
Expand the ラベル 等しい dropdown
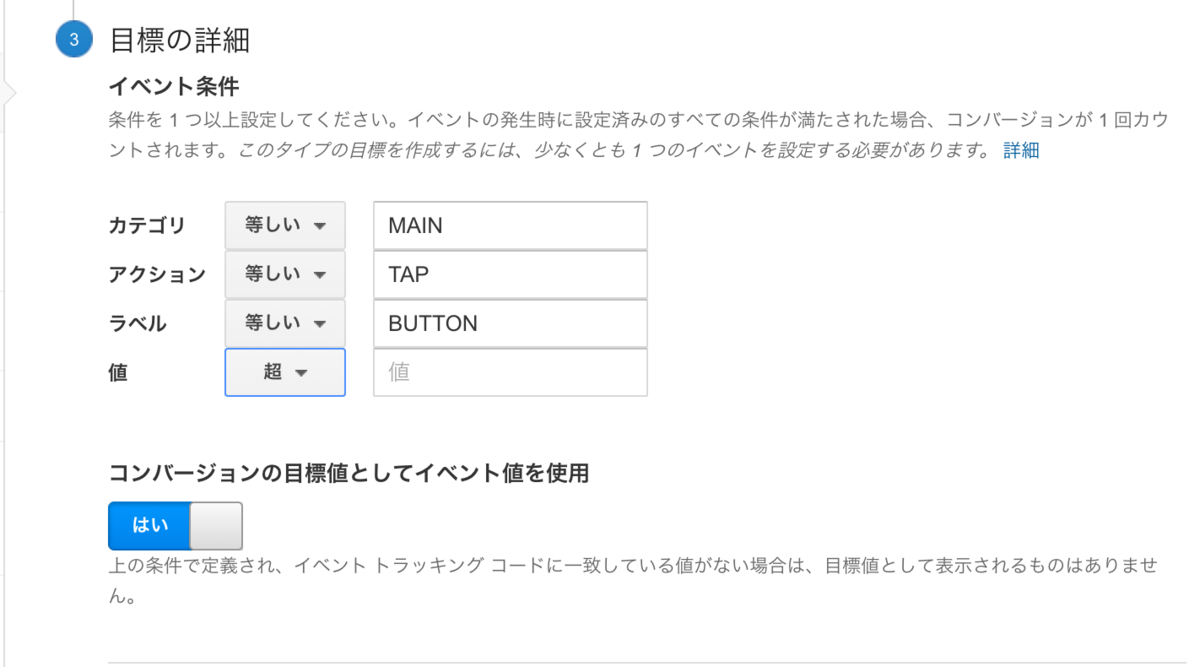click(285, 324)
